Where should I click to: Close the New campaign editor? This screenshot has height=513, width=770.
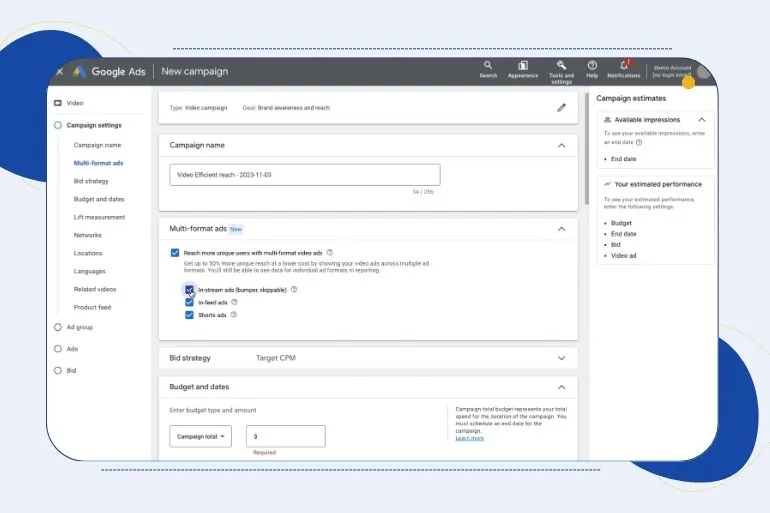pyautogui.click(x=60, y=72)
